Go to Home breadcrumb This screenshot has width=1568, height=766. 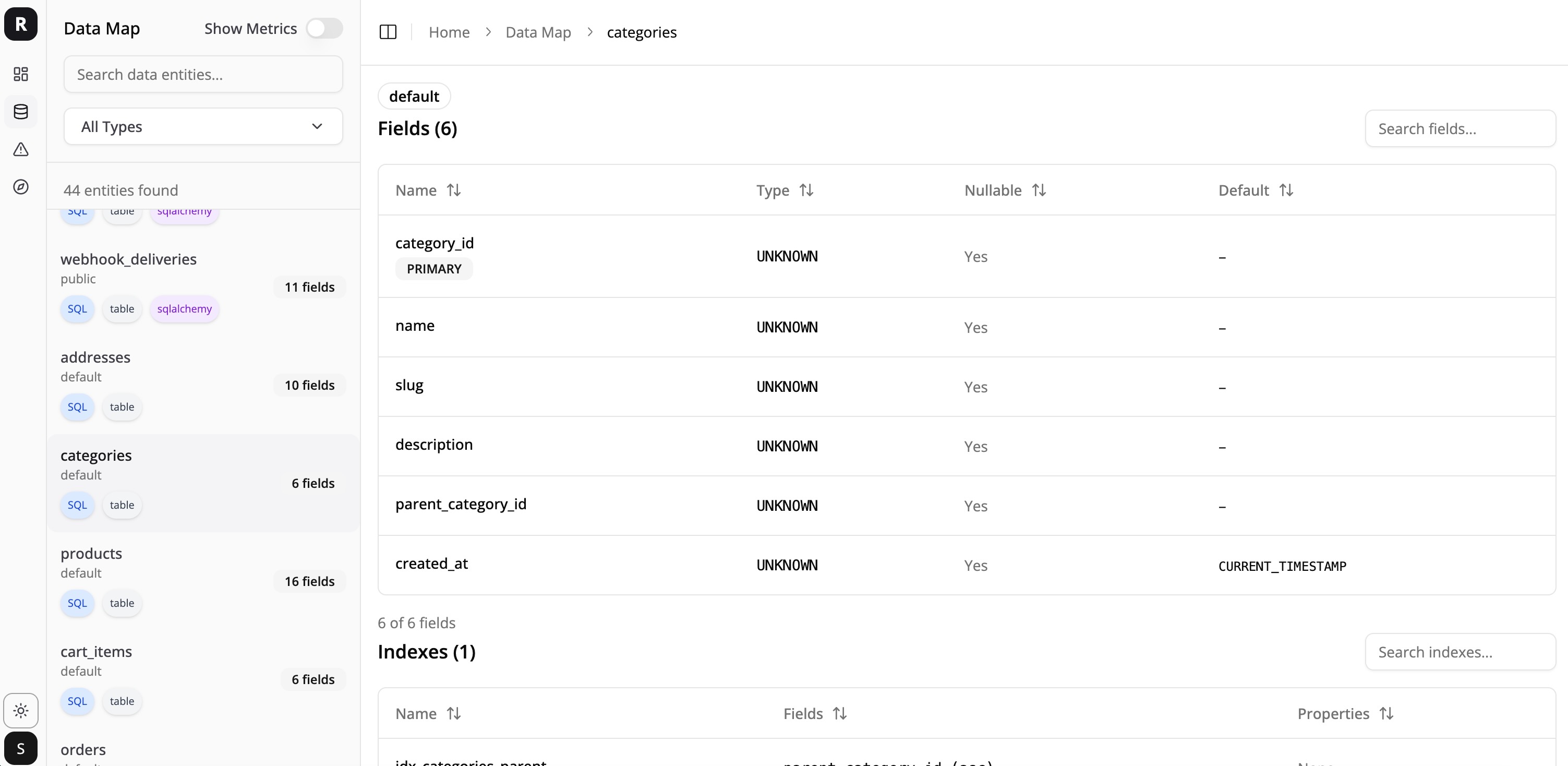449,32
